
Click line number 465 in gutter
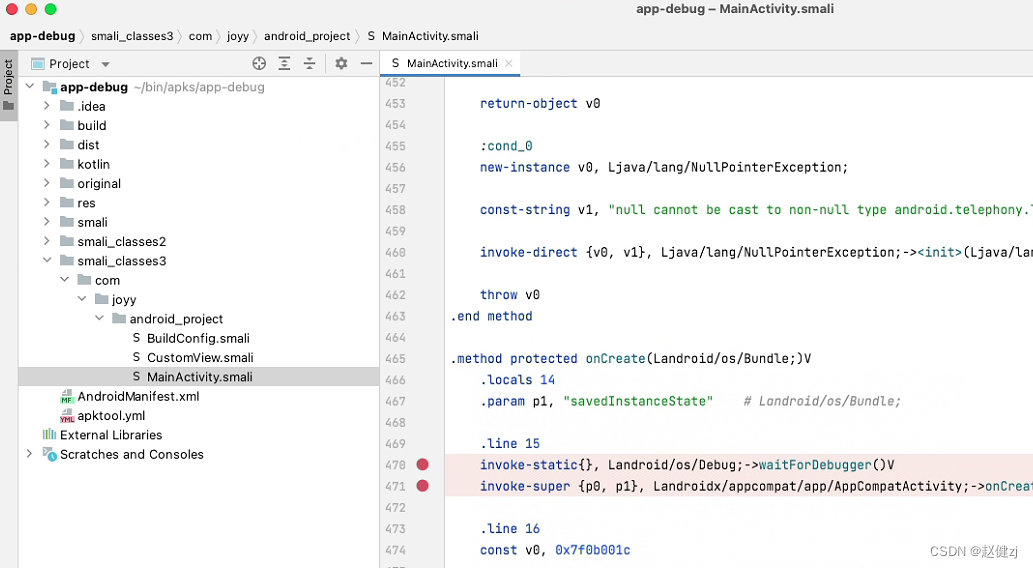(x=395, y=358)
